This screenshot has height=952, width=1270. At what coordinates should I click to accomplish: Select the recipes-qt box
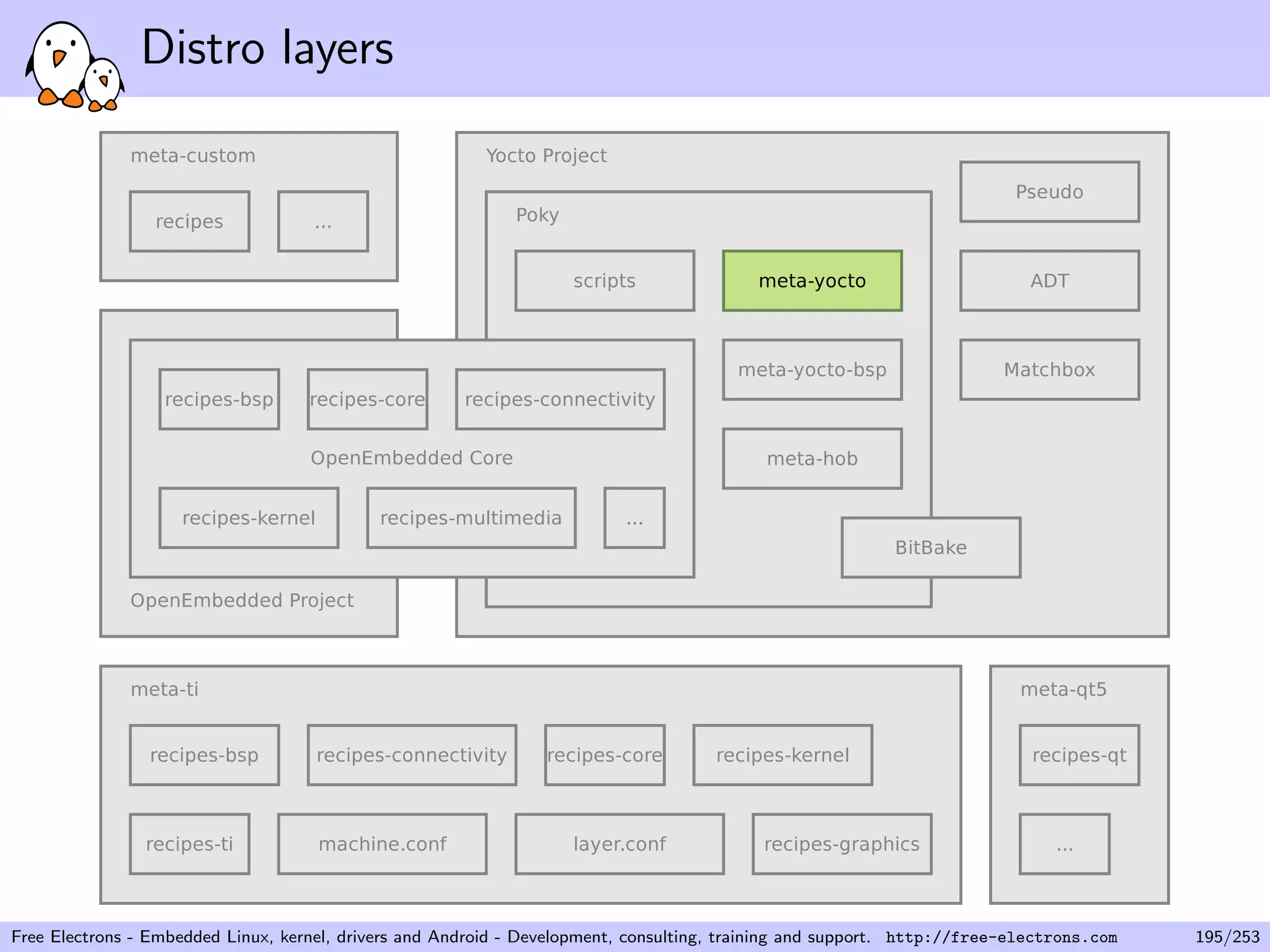1079,755
